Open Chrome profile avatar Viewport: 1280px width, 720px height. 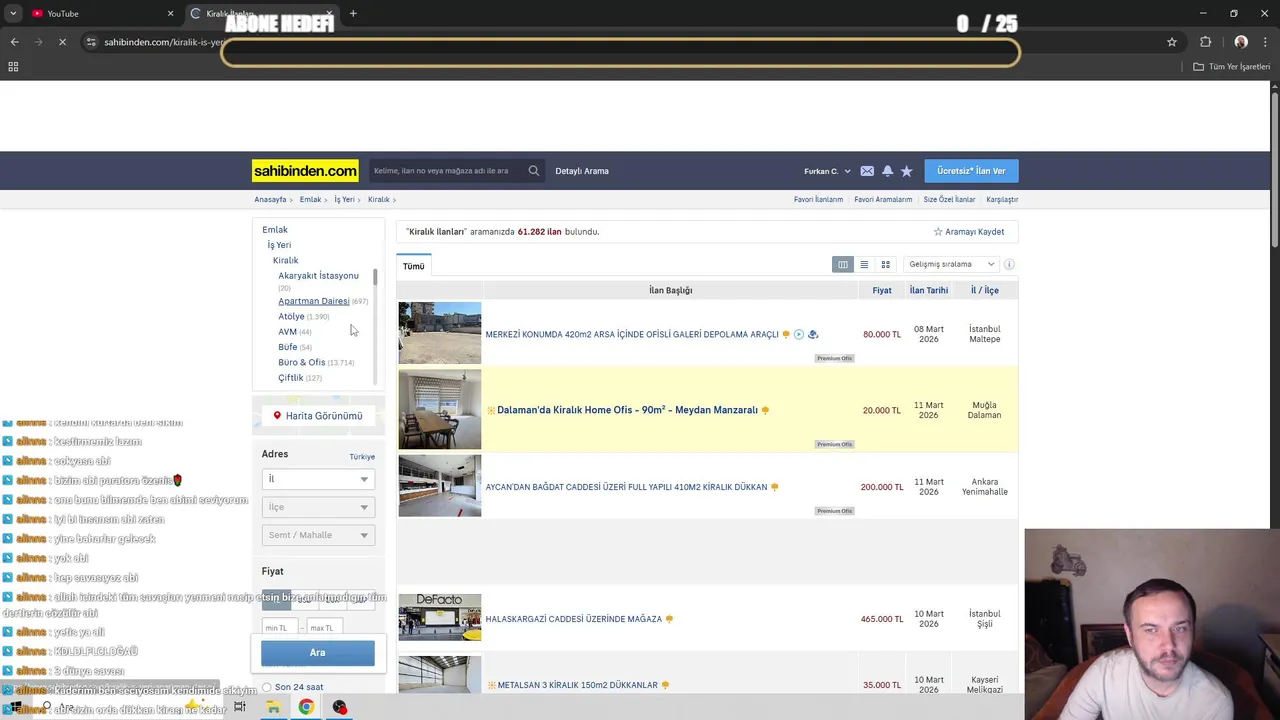pos(1241,42)
